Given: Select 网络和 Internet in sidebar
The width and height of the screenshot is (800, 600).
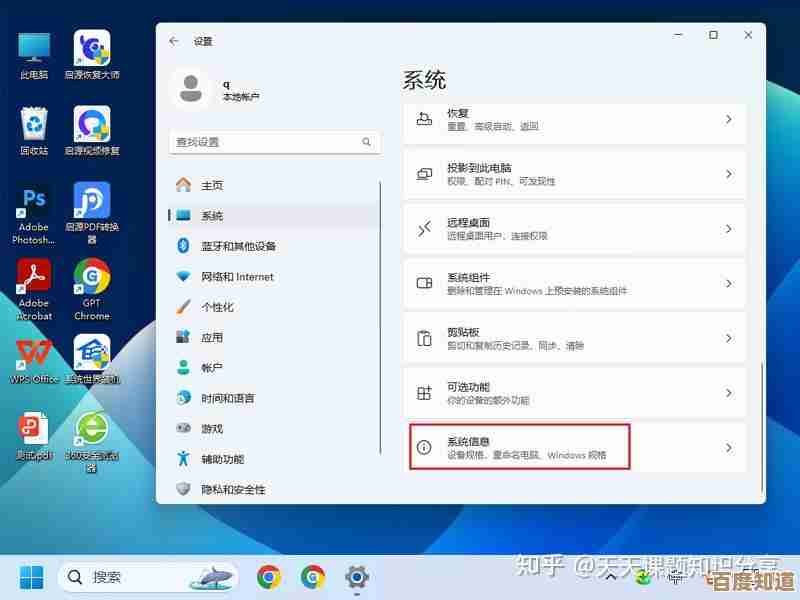Looking at the screenshot, I should 237,277.
